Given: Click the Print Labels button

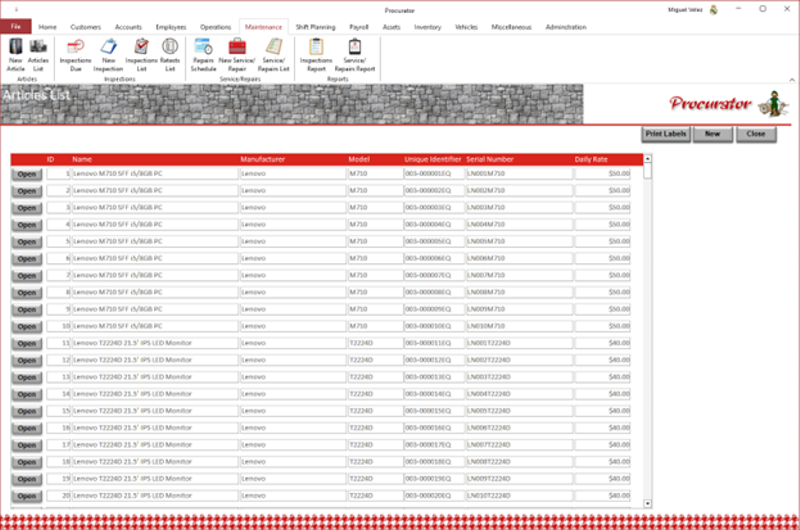Looking at the screenshot, I should [x=665, y=133].
